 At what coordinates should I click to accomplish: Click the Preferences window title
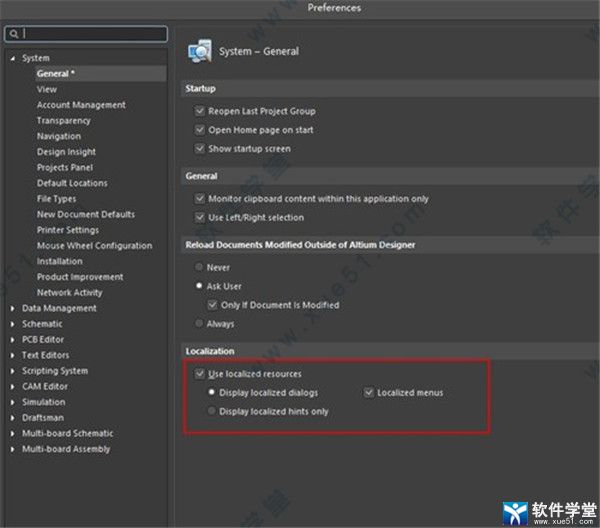(334, 8)
